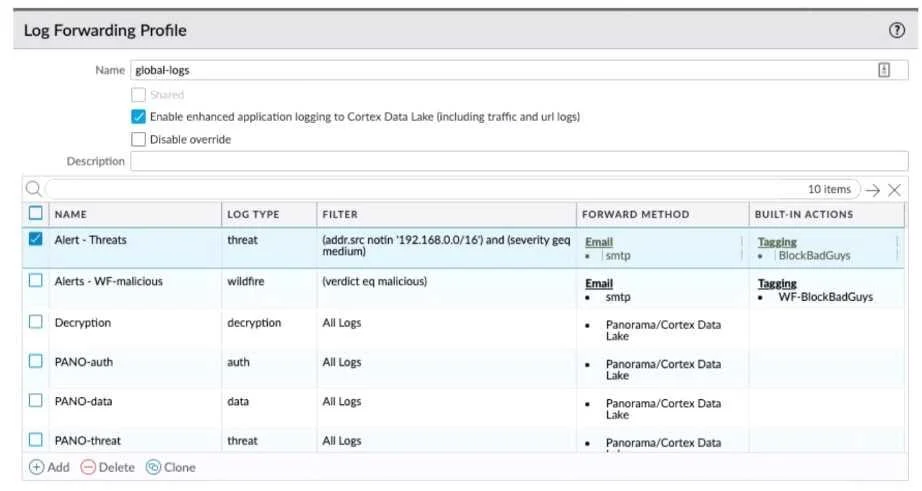This screenshot has width=922, height=491.
Task: Open the PANO-auth entry
Action: (83, 362)
